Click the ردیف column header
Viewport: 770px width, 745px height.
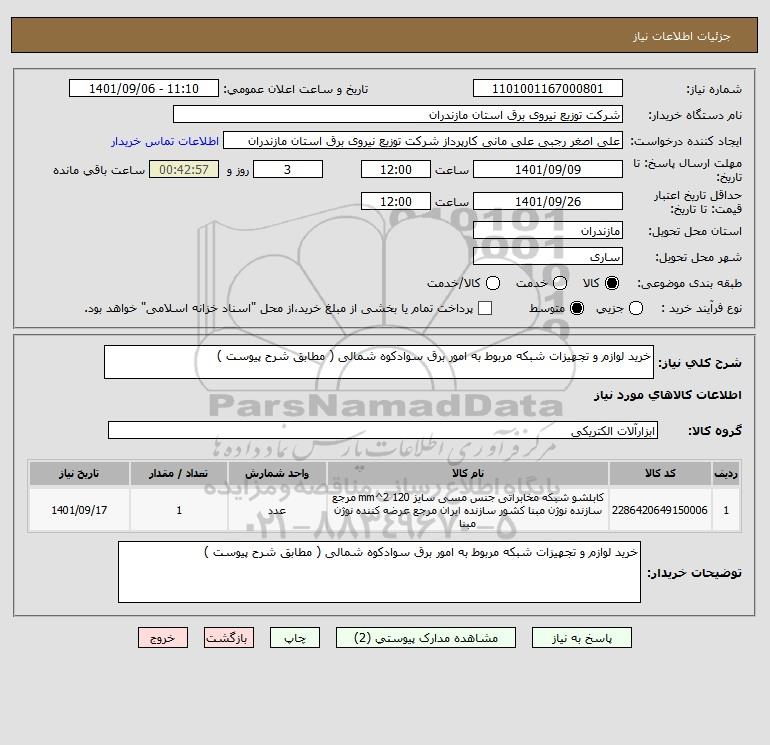pos(726,473)
